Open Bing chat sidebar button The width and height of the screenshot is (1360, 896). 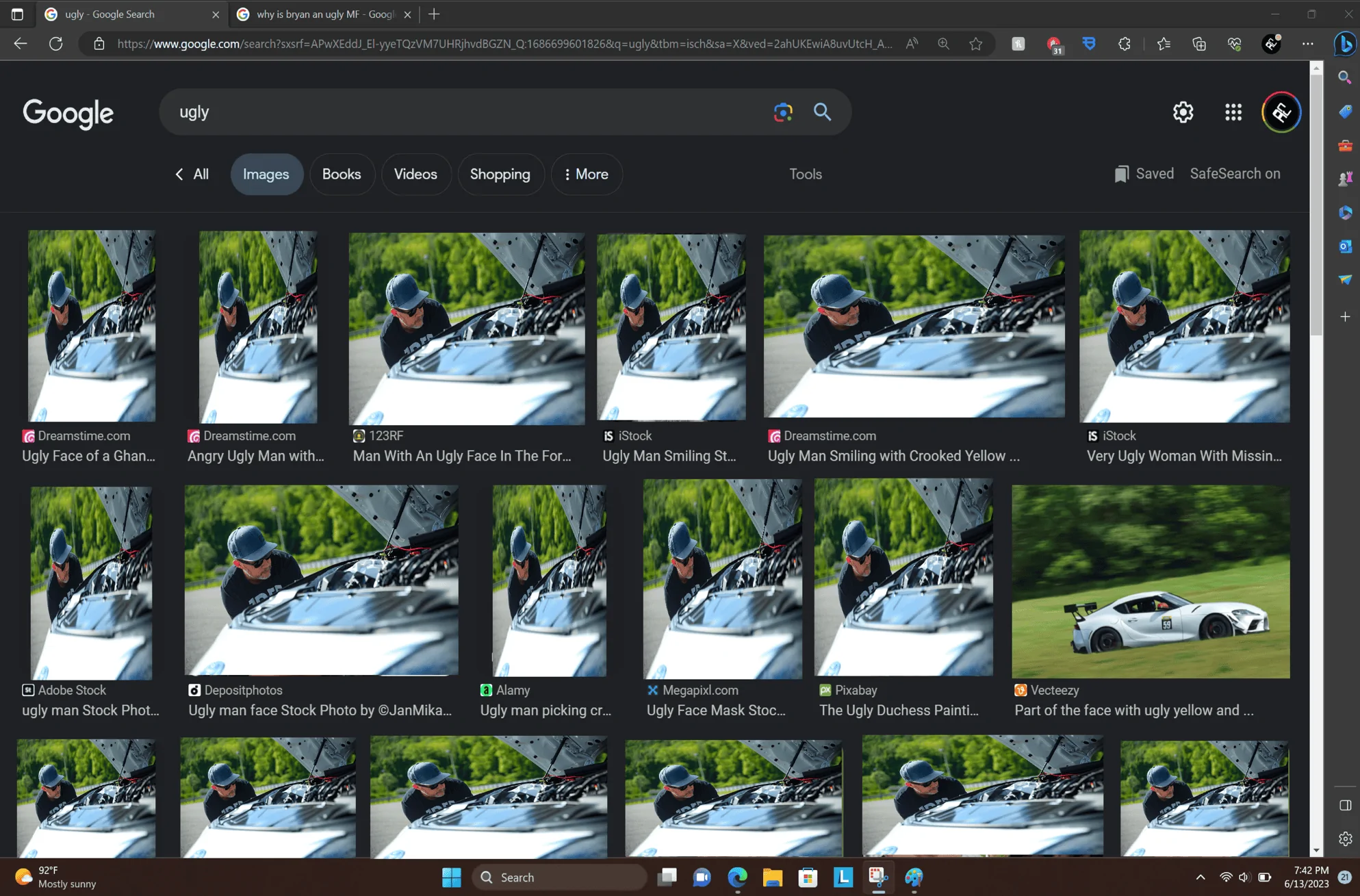[1345, 44]
